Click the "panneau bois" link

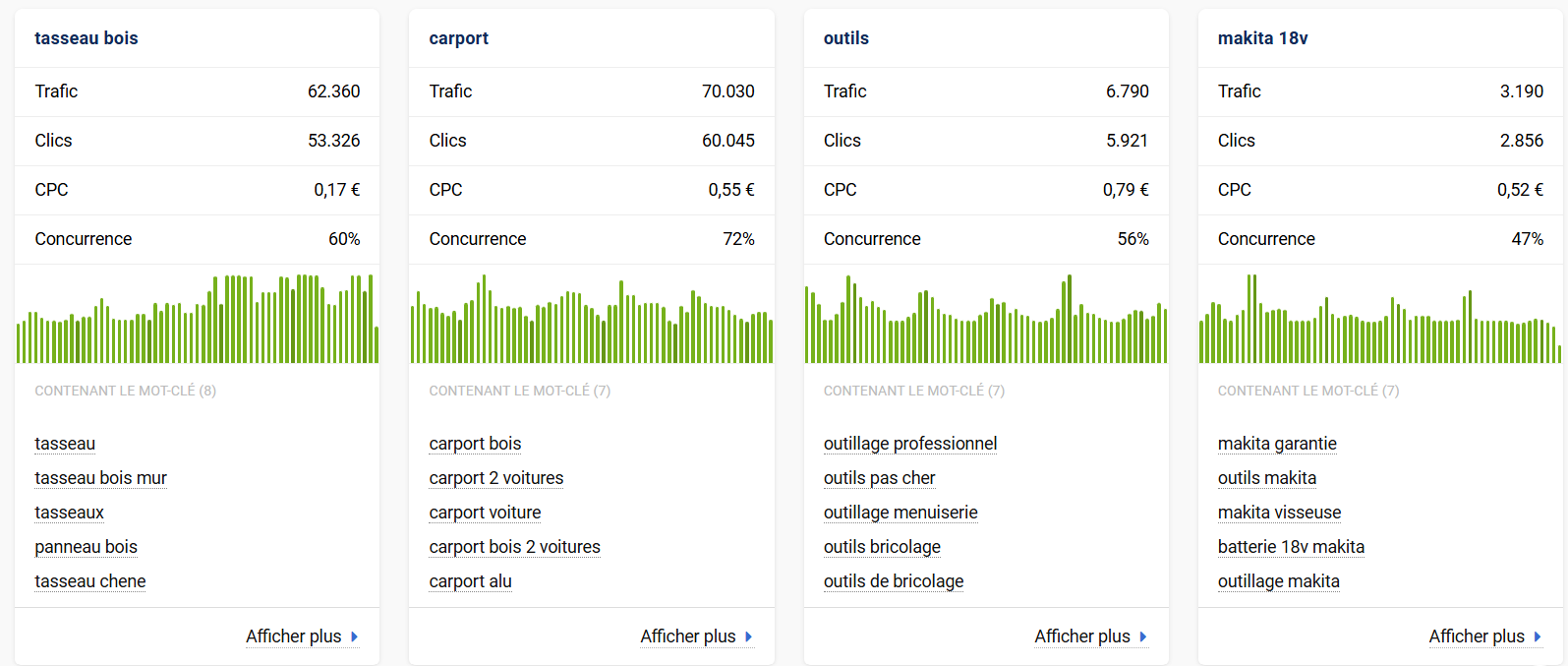click(x=86, y=547)
